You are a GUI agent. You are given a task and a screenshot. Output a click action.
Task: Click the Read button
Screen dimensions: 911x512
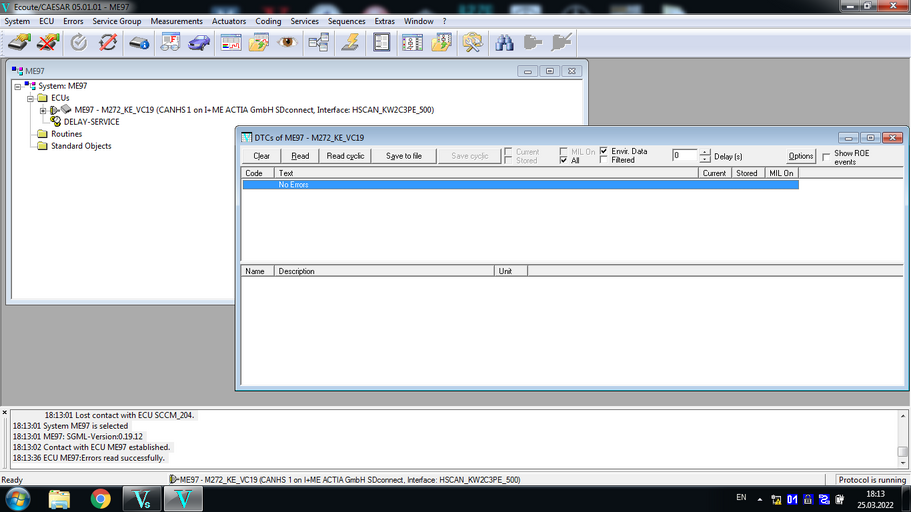300,156
